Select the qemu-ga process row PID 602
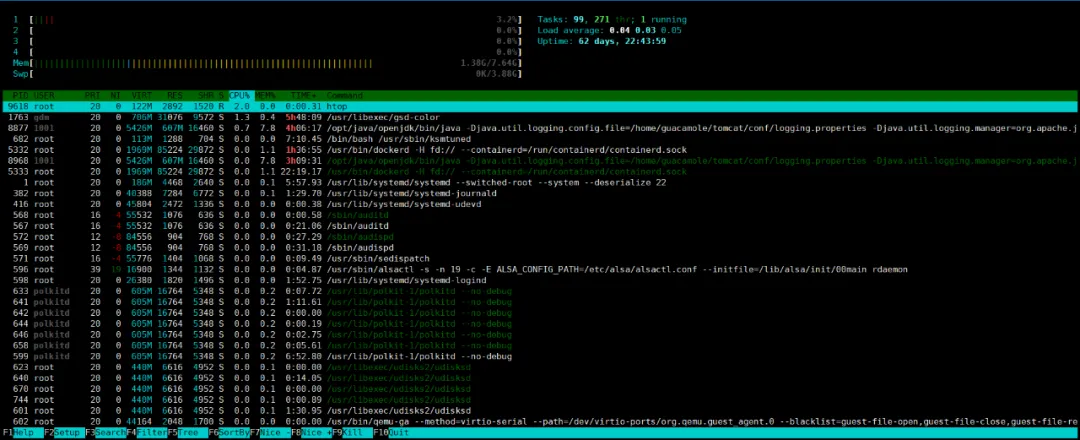Screen dimensions: 1080x440 pyautogui.click(x=540, y=421)
